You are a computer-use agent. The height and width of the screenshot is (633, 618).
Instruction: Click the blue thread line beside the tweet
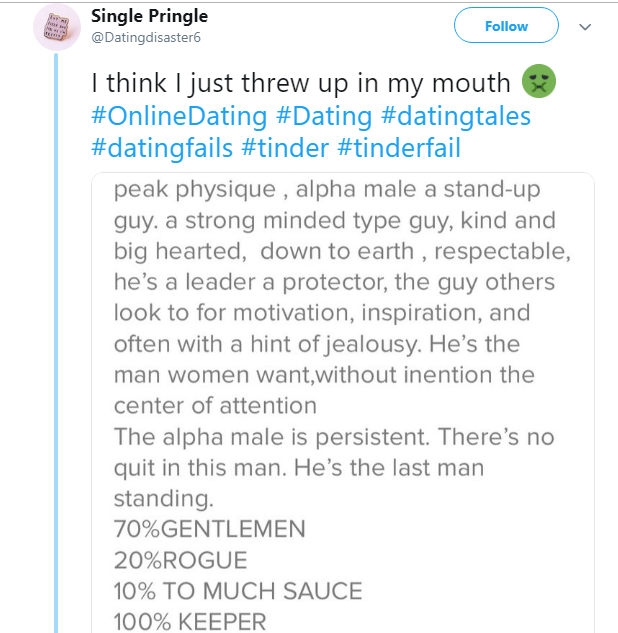(57, 350)
